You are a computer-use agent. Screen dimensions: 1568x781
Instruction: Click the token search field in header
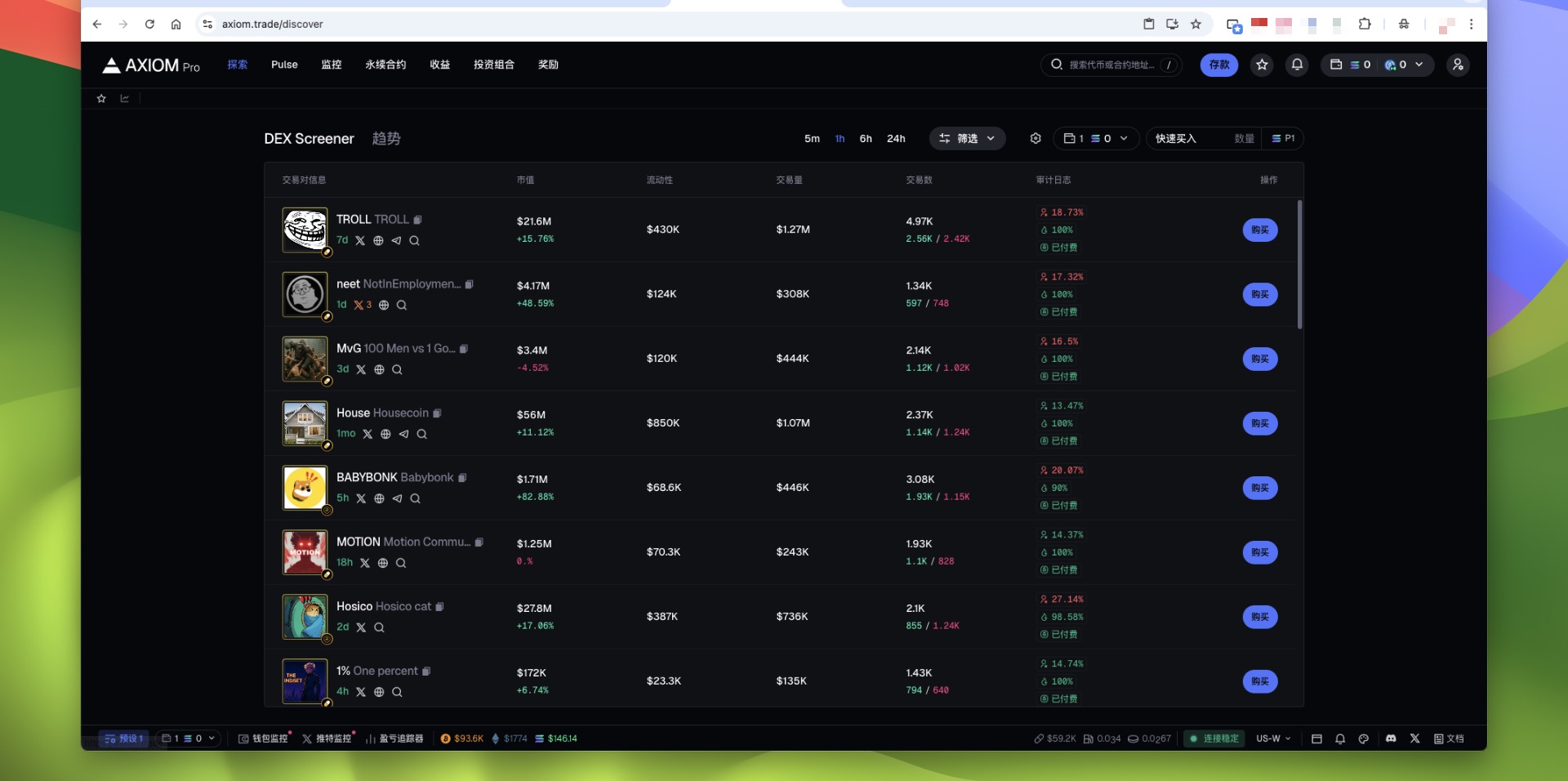[1111, 65]
